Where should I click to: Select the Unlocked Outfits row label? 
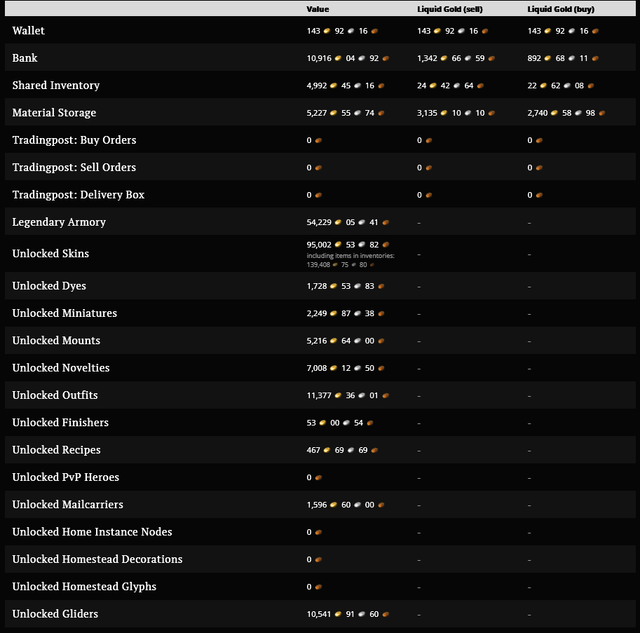[55, 395]
